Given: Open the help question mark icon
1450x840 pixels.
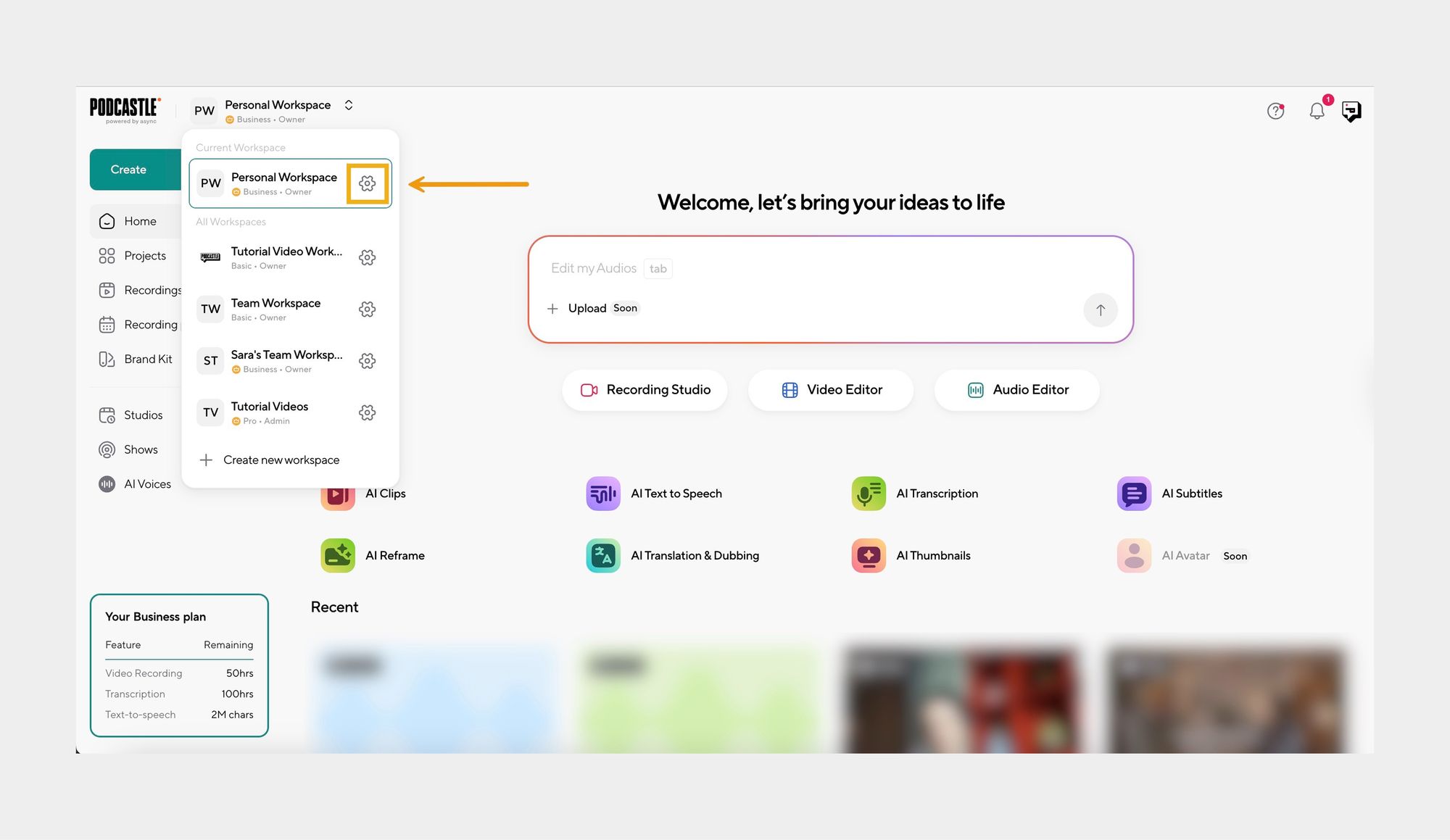Looking at the screenshot, I should coord(1275,111).
